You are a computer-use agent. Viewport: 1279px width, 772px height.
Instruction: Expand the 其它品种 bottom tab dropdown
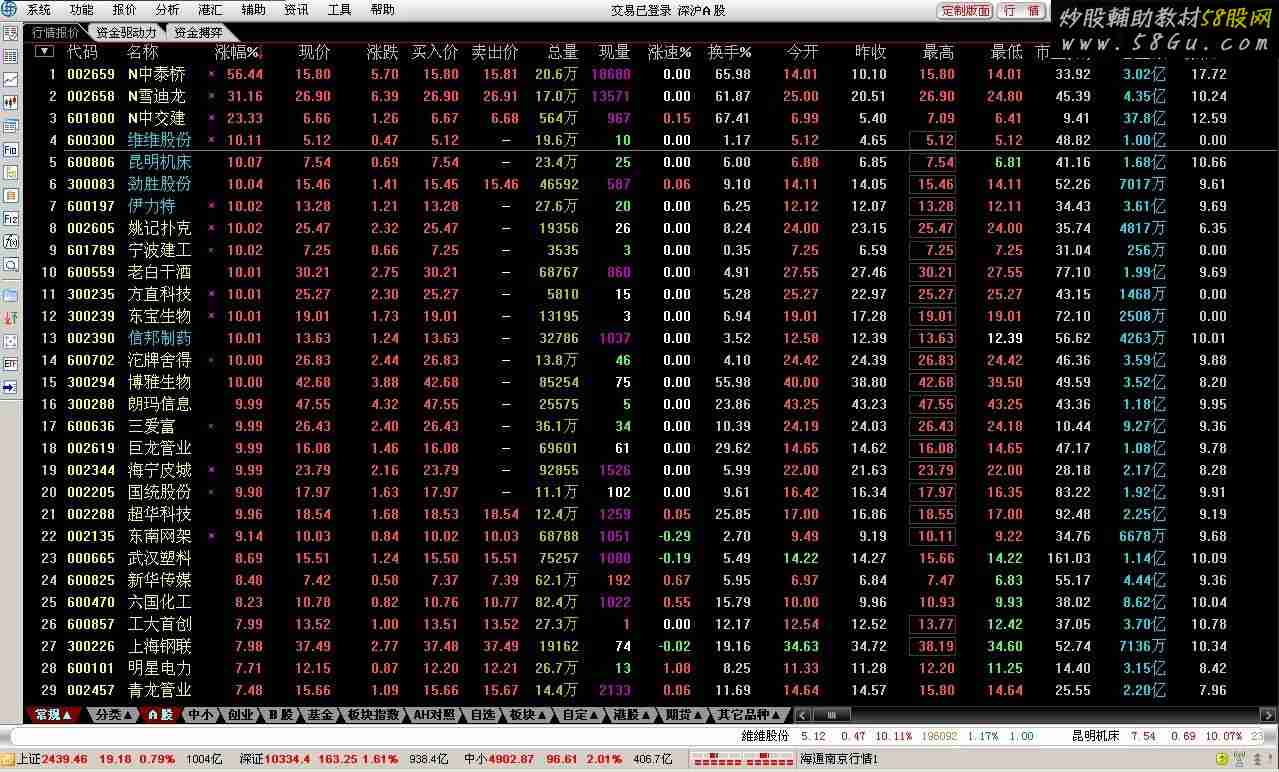coord(750,715)
